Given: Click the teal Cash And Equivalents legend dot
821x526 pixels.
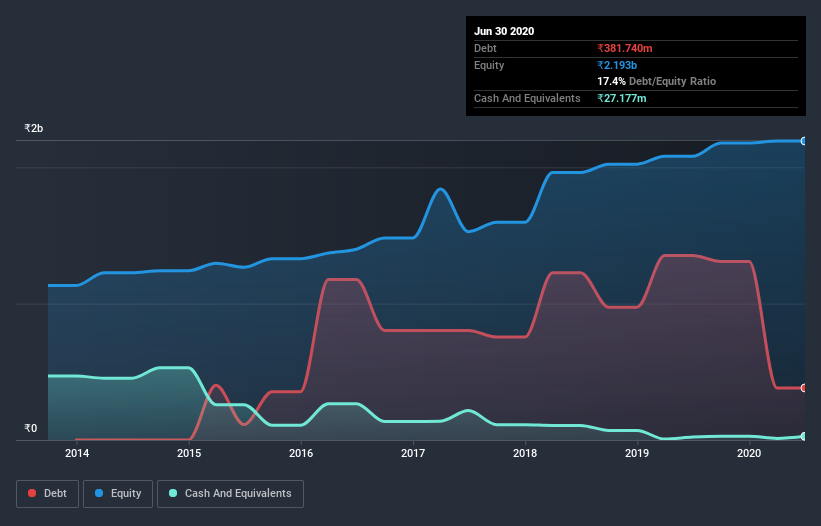Looking at the screenshot, I should (x=173, y=493).
